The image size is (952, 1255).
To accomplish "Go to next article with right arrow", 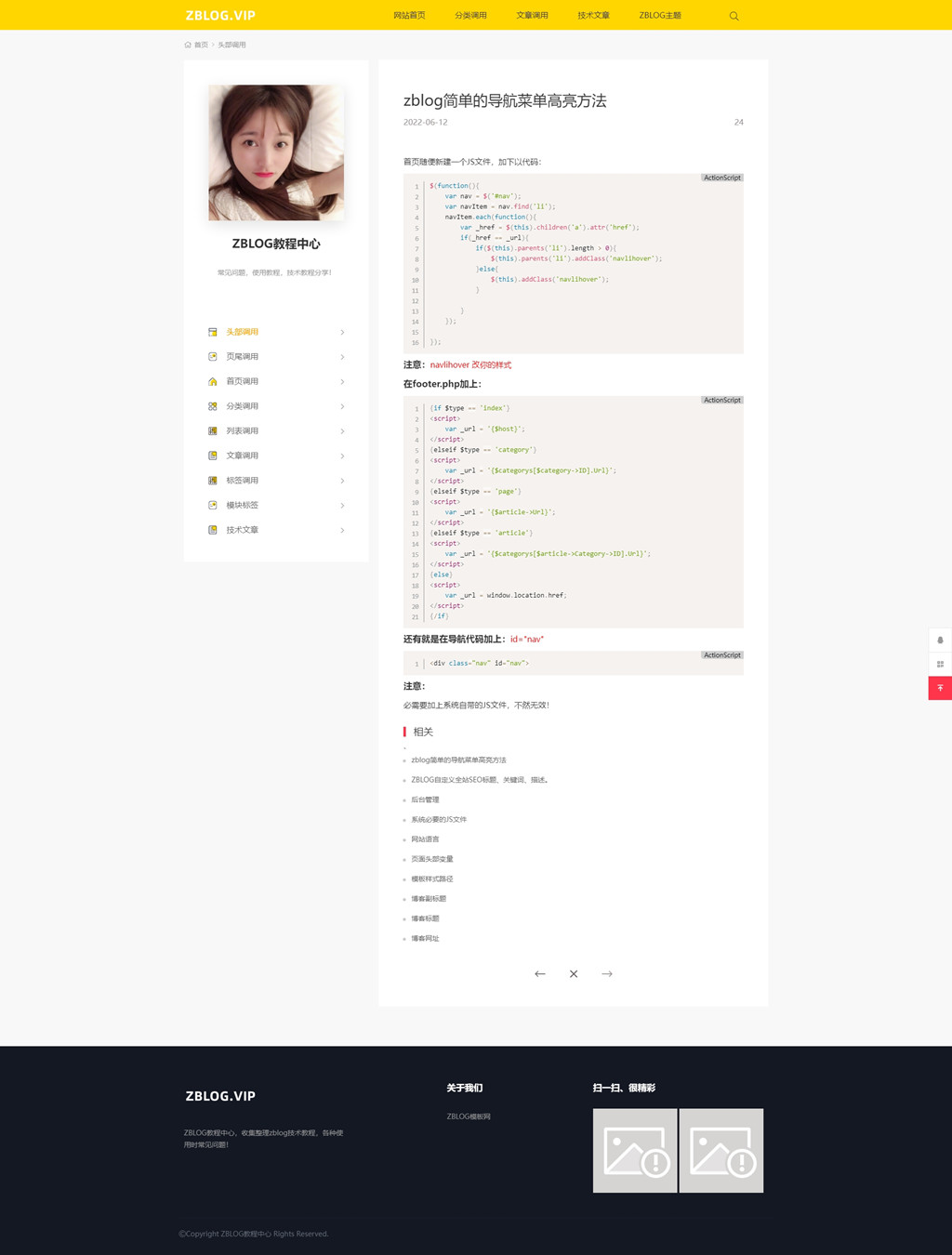I will 607,974.
